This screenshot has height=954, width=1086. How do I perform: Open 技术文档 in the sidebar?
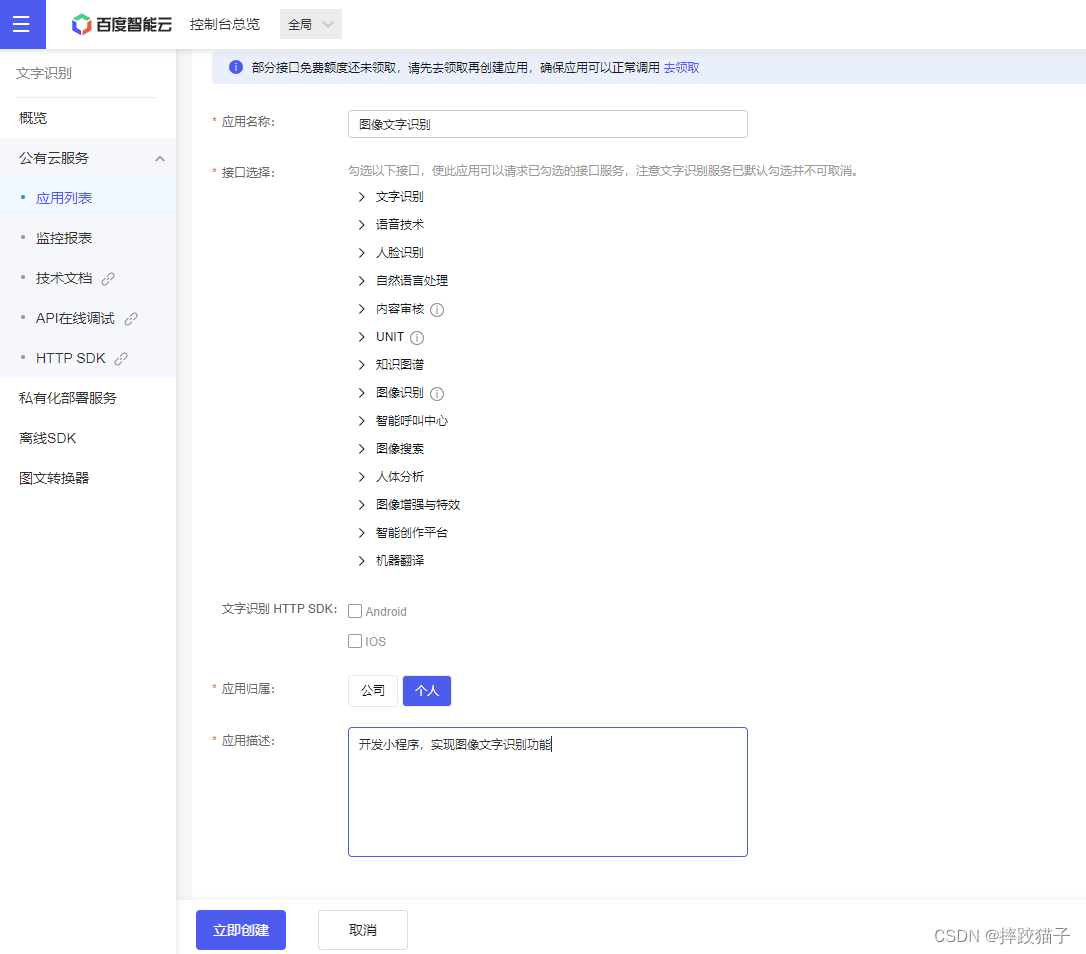(64, 279)
